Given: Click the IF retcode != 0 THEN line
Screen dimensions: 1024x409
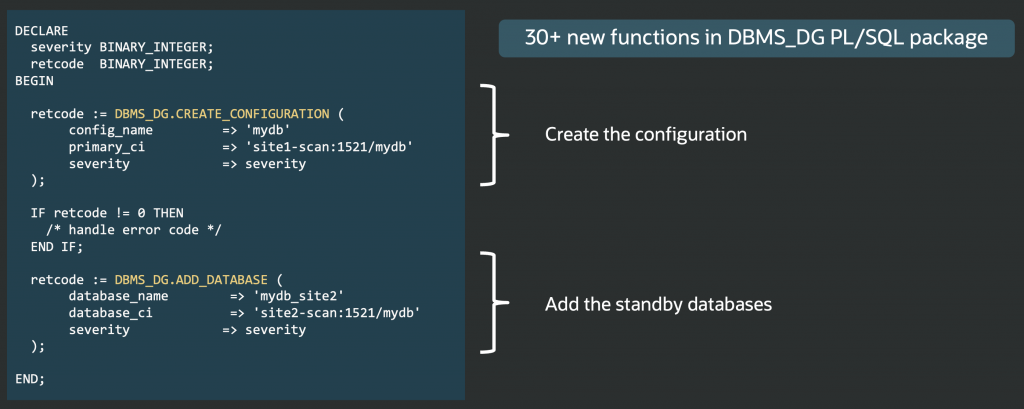Looking at the screenshot, I should pos(107,213).
